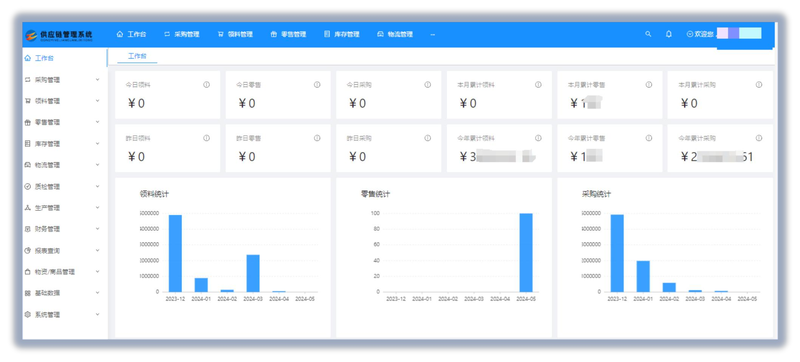
Task: Select the 工作台 page tab
Action: (137, 56)
